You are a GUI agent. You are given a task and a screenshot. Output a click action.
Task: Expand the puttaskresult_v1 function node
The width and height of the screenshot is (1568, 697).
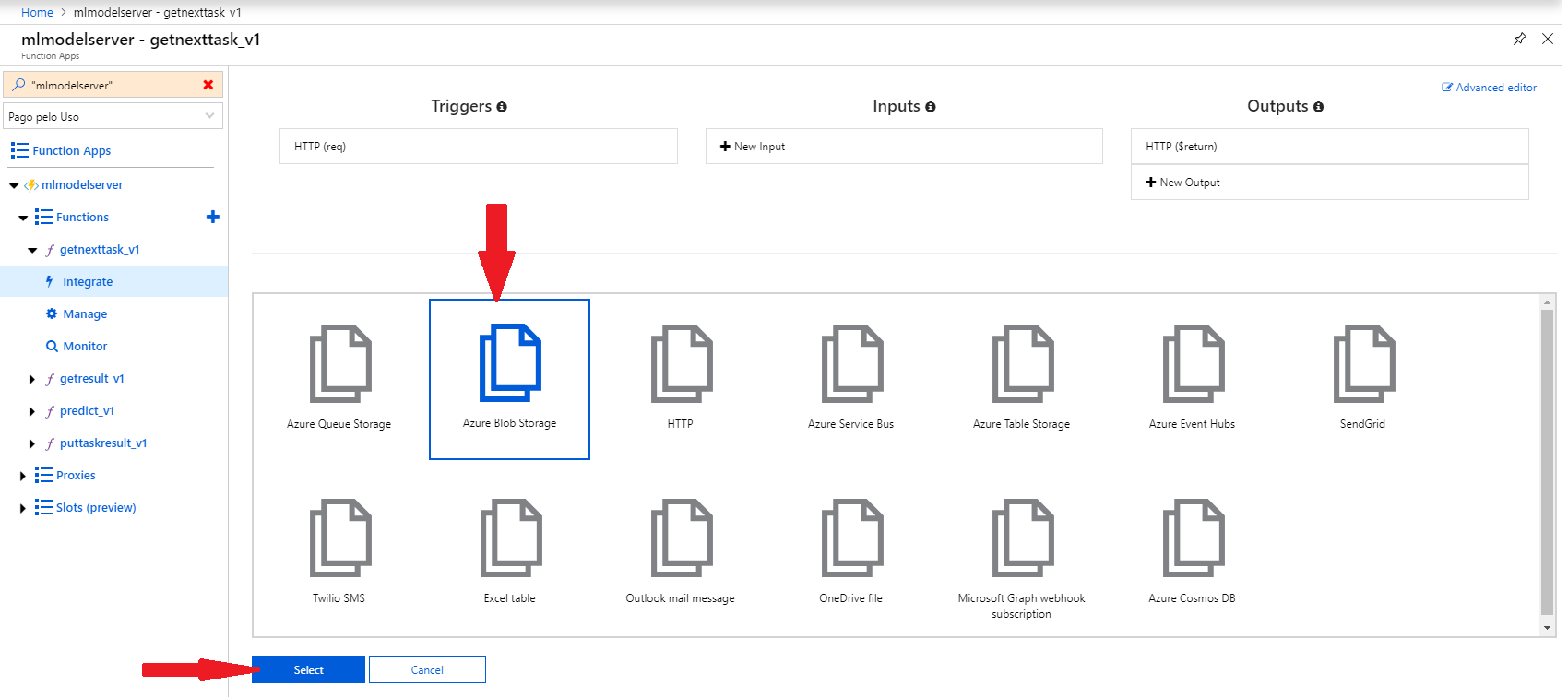click(32, 443)
